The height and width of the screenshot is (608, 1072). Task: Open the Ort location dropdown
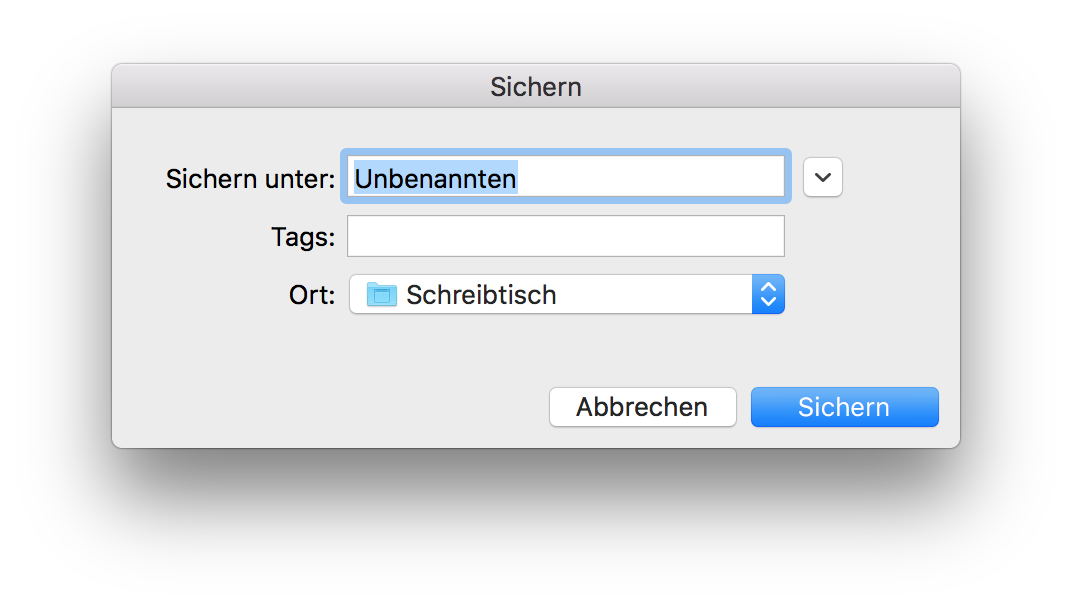pos(566,294)
